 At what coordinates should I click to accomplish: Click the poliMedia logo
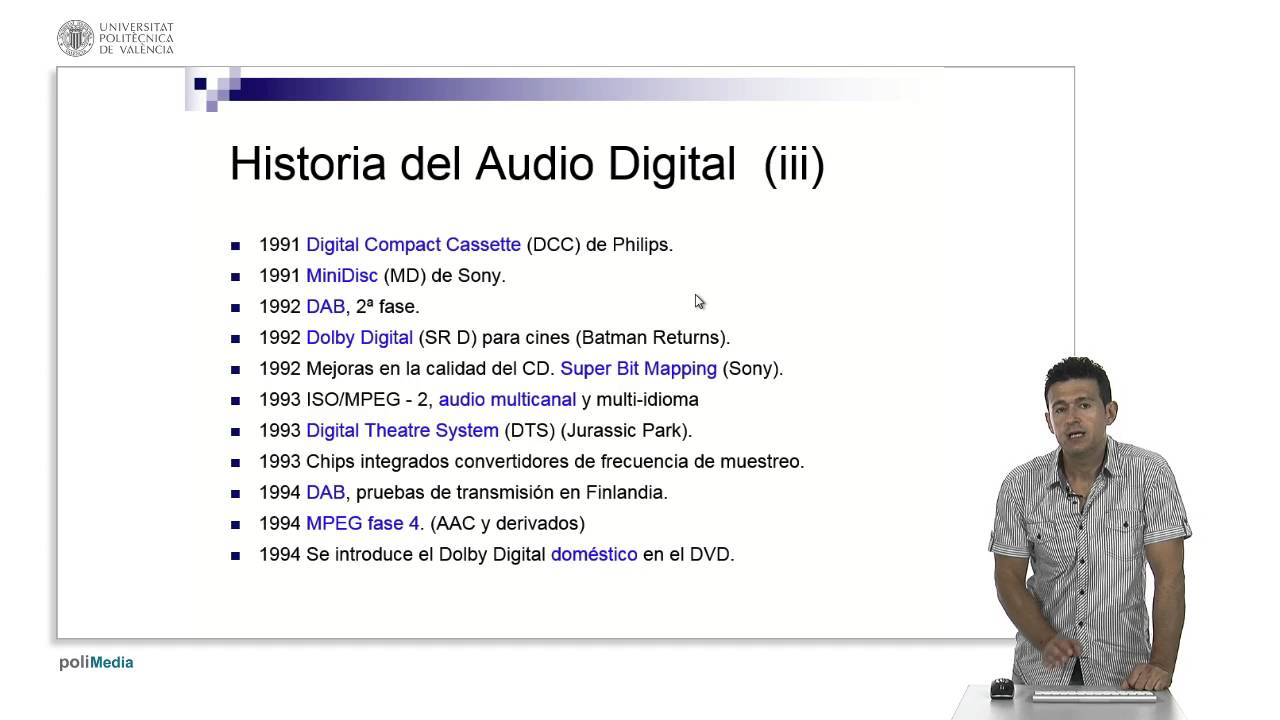coord(96,662)
